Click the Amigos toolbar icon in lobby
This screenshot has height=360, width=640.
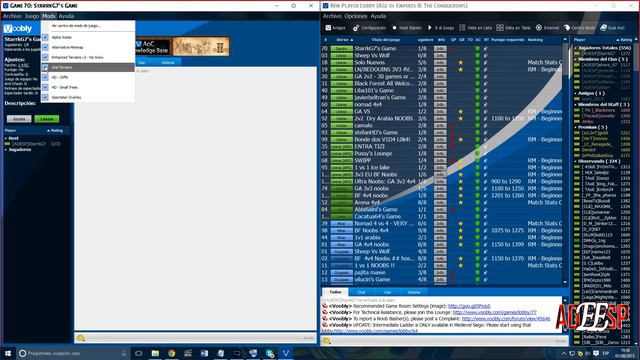click(336, 28)
